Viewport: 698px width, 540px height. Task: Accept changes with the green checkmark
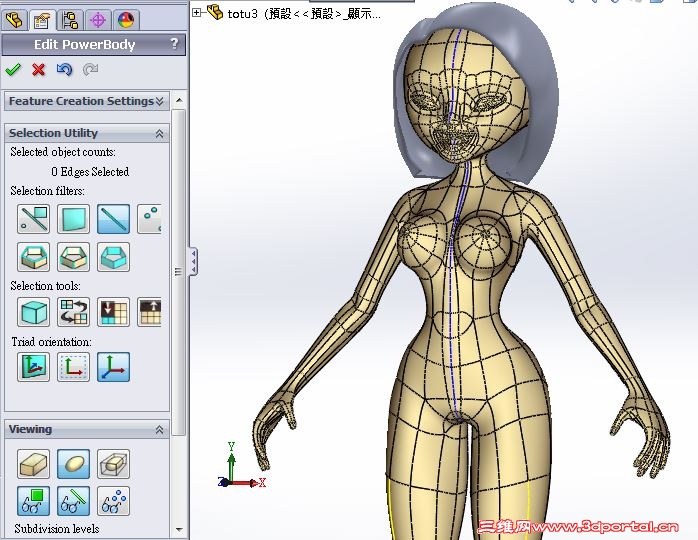point(13,69)
